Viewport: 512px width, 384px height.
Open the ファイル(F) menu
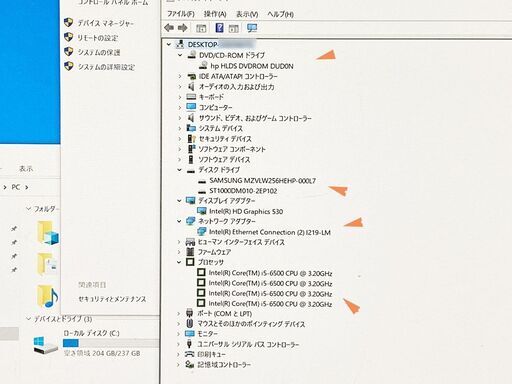coord(181,14)
